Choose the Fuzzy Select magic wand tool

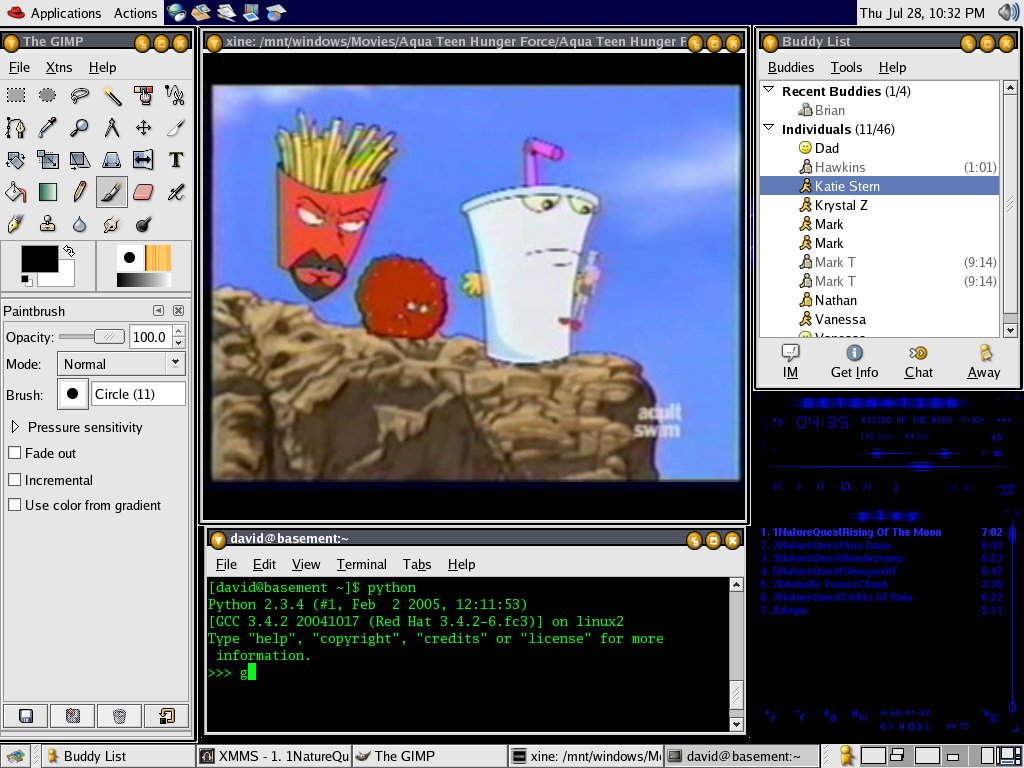[x=112, y=95]
